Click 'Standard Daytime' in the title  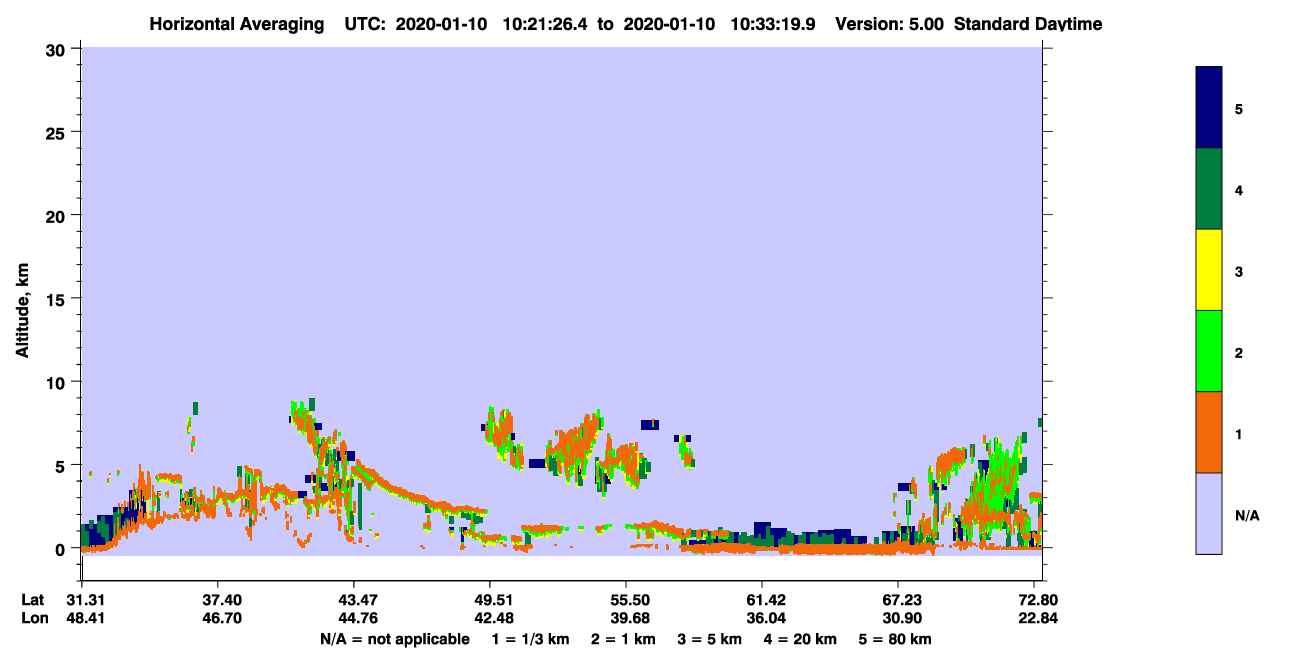pos(1028,24)
